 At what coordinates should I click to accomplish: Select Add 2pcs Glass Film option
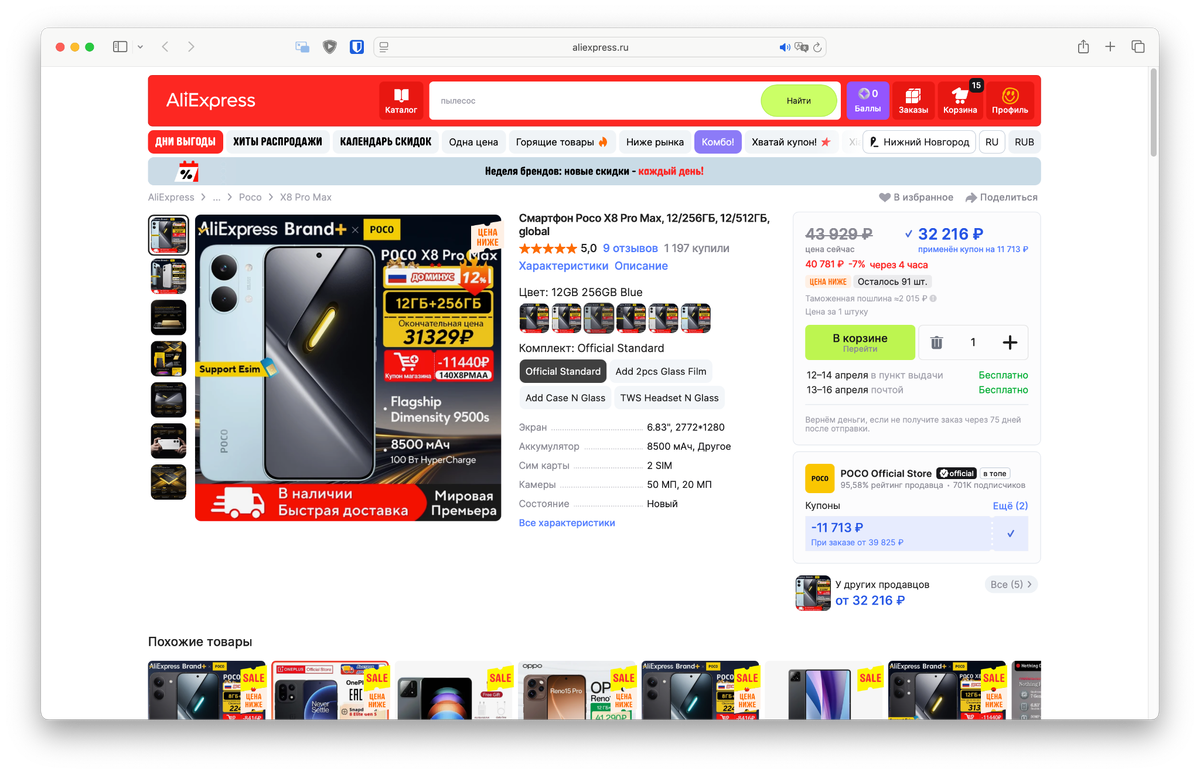pos(661,371)
